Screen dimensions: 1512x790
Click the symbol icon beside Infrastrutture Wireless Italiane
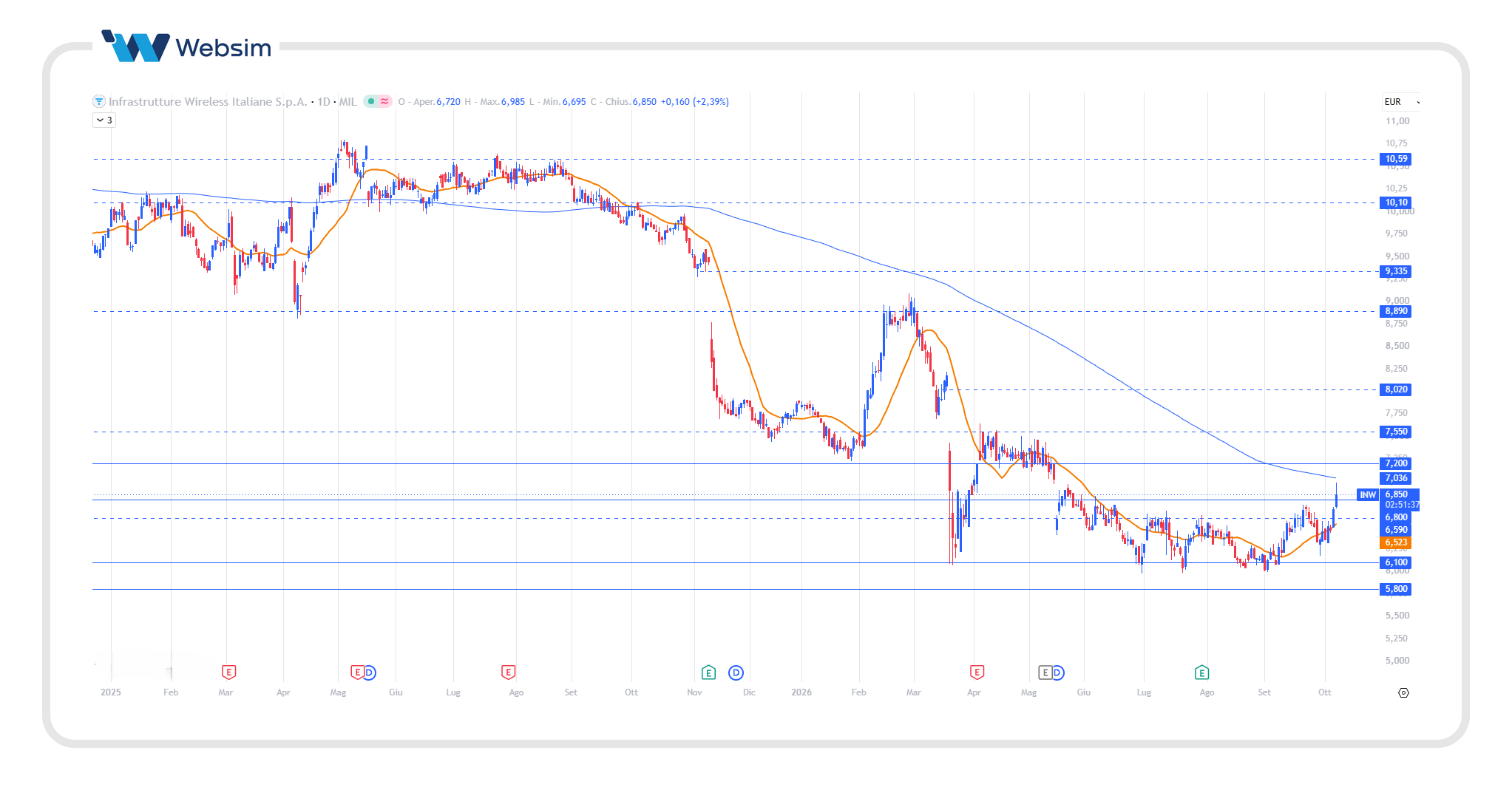click(98, 101)
